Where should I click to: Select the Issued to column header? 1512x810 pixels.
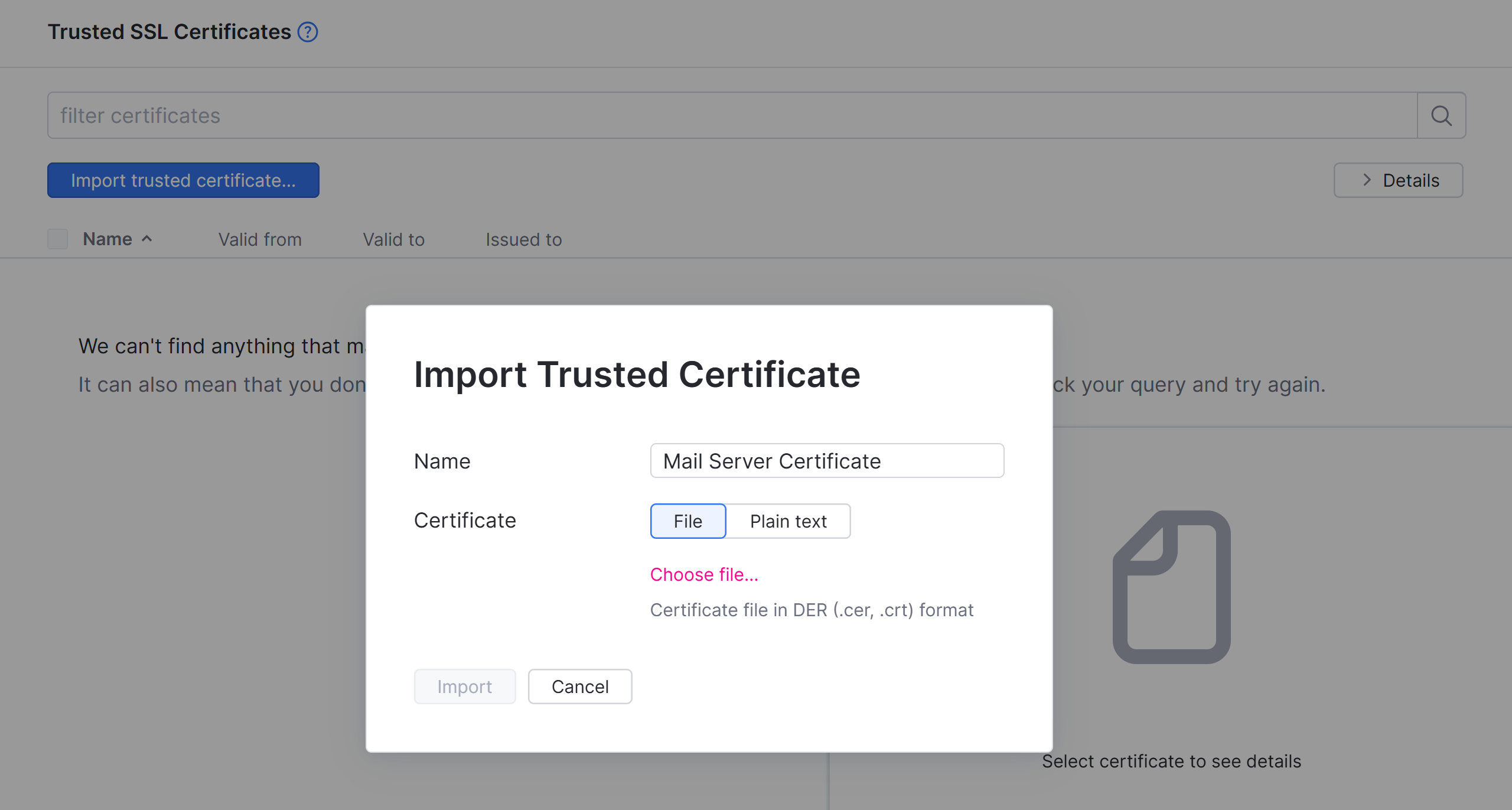coord(523,239)
